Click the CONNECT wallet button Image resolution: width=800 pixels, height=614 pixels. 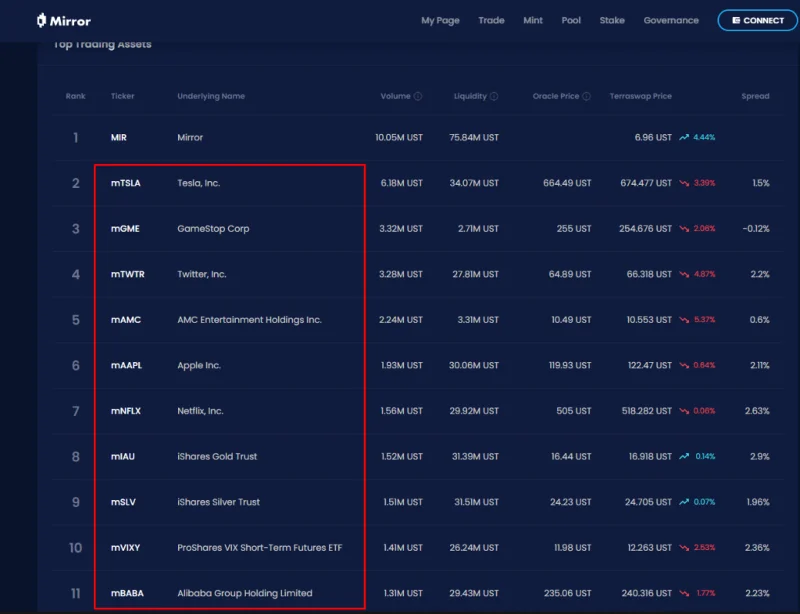pyautogui.click(x=758, y=20)
